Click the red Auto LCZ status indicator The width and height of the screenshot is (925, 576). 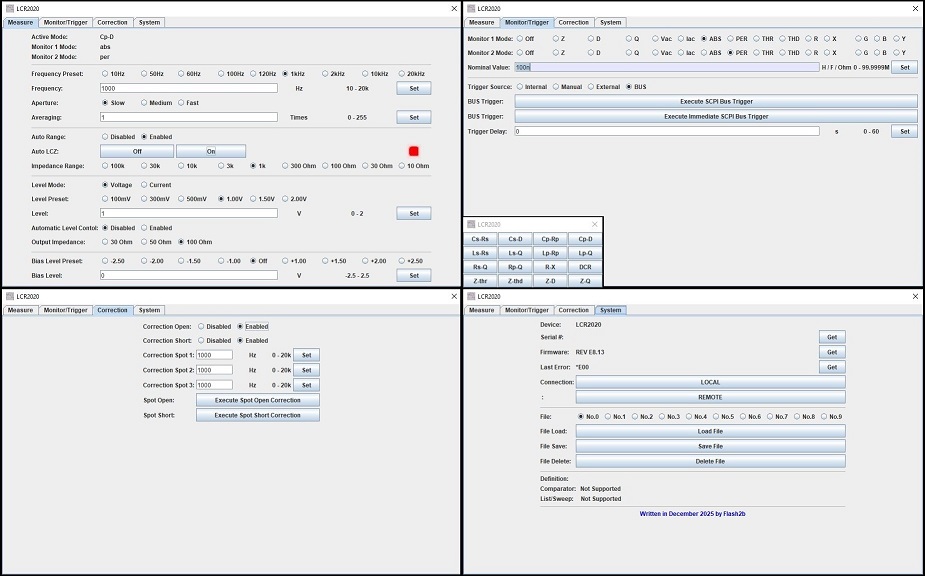click(x=414, y=152)
